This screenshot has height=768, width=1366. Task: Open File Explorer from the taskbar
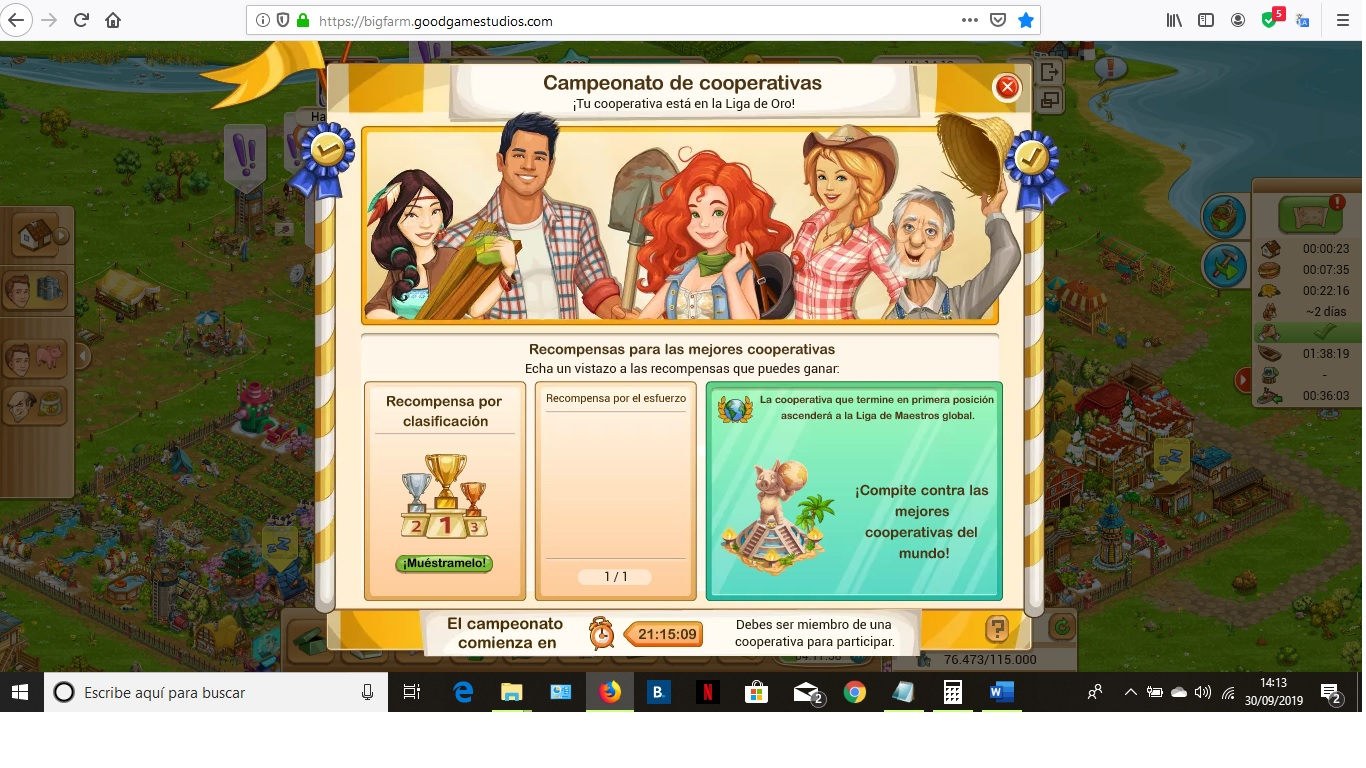pos(511,692)
